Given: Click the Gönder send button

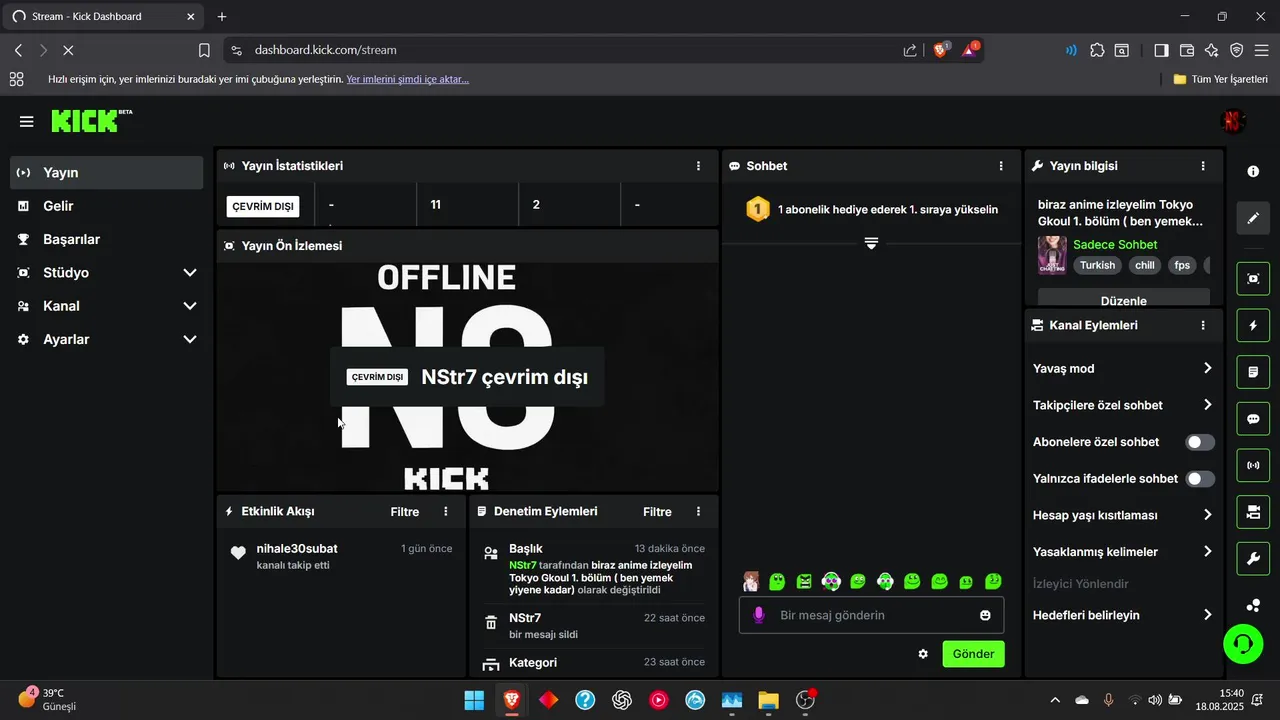Looking at the screenshot, I should pyautogui.click(x=973, y=654).
